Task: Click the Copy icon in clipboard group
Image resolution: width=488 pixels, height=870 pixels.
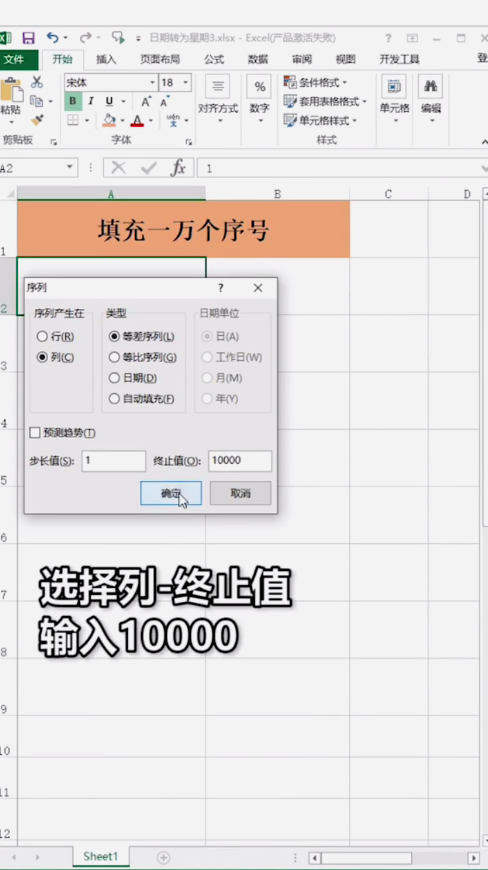Action: pos(37,101)
